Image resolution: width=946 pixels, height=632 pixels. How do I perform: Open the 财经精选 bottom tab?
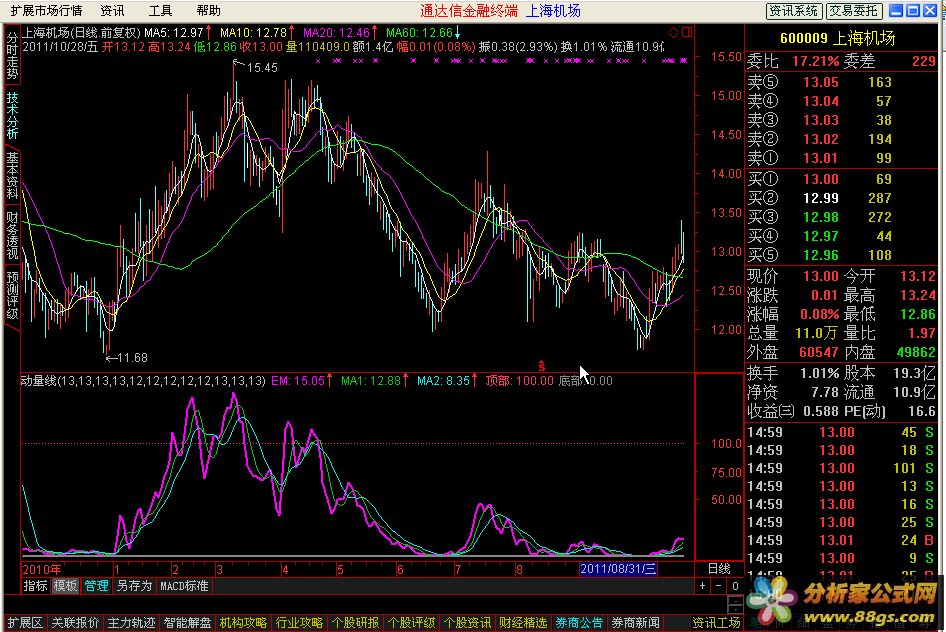tap(523, 622)
